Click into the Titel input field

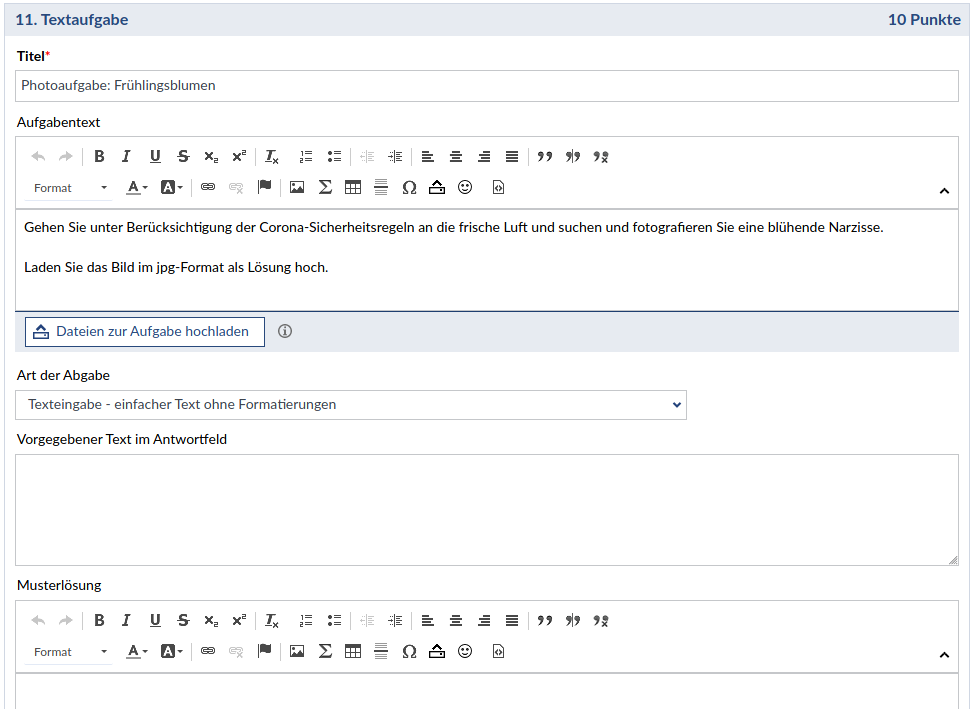pos(486,86)
